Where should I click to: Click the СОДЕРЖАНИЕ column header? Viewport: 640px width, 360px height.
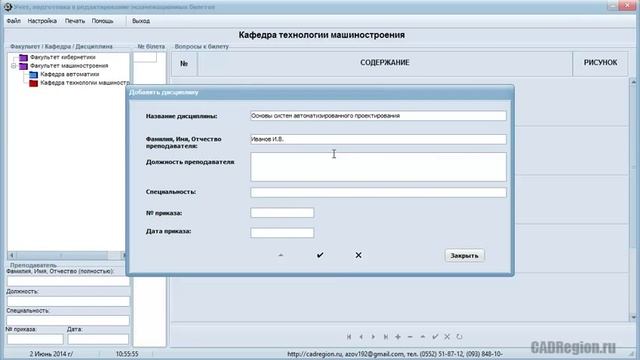385,63
